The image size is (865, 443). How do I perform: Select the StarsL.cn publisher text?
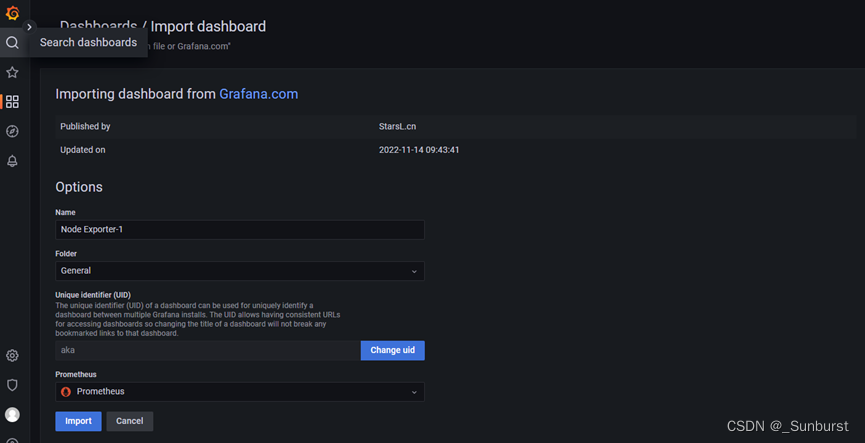click(397, 126)
